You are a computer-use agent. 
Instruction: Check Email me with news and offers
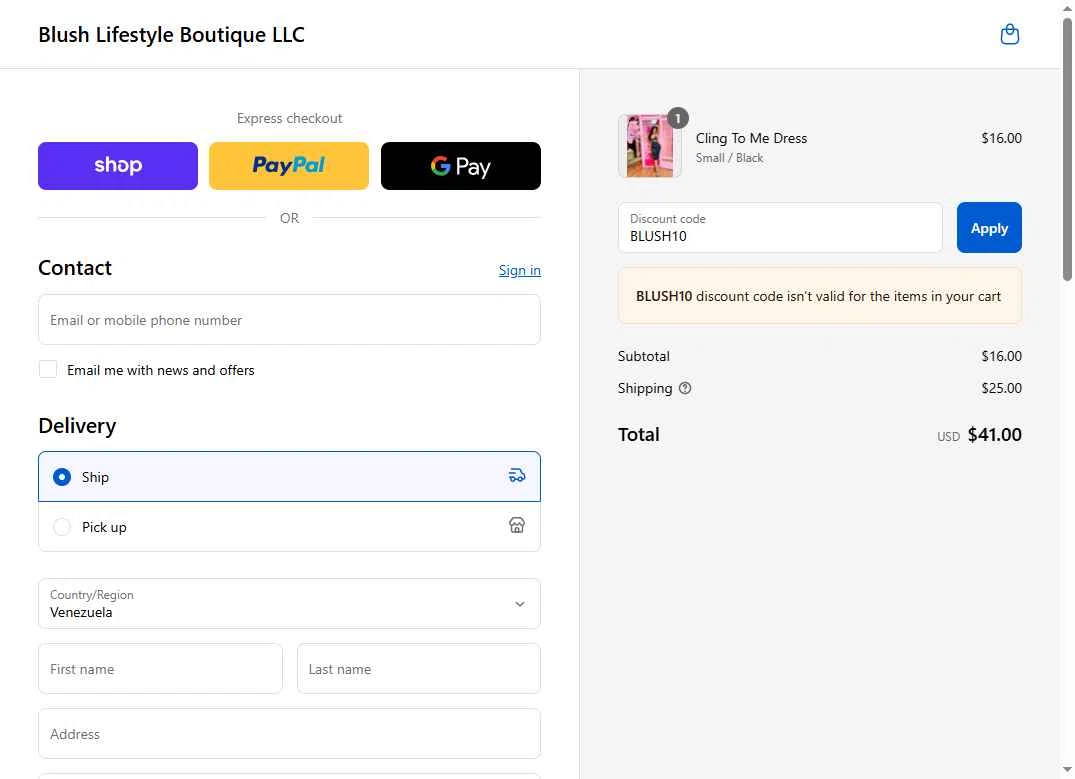coord(48,369)
